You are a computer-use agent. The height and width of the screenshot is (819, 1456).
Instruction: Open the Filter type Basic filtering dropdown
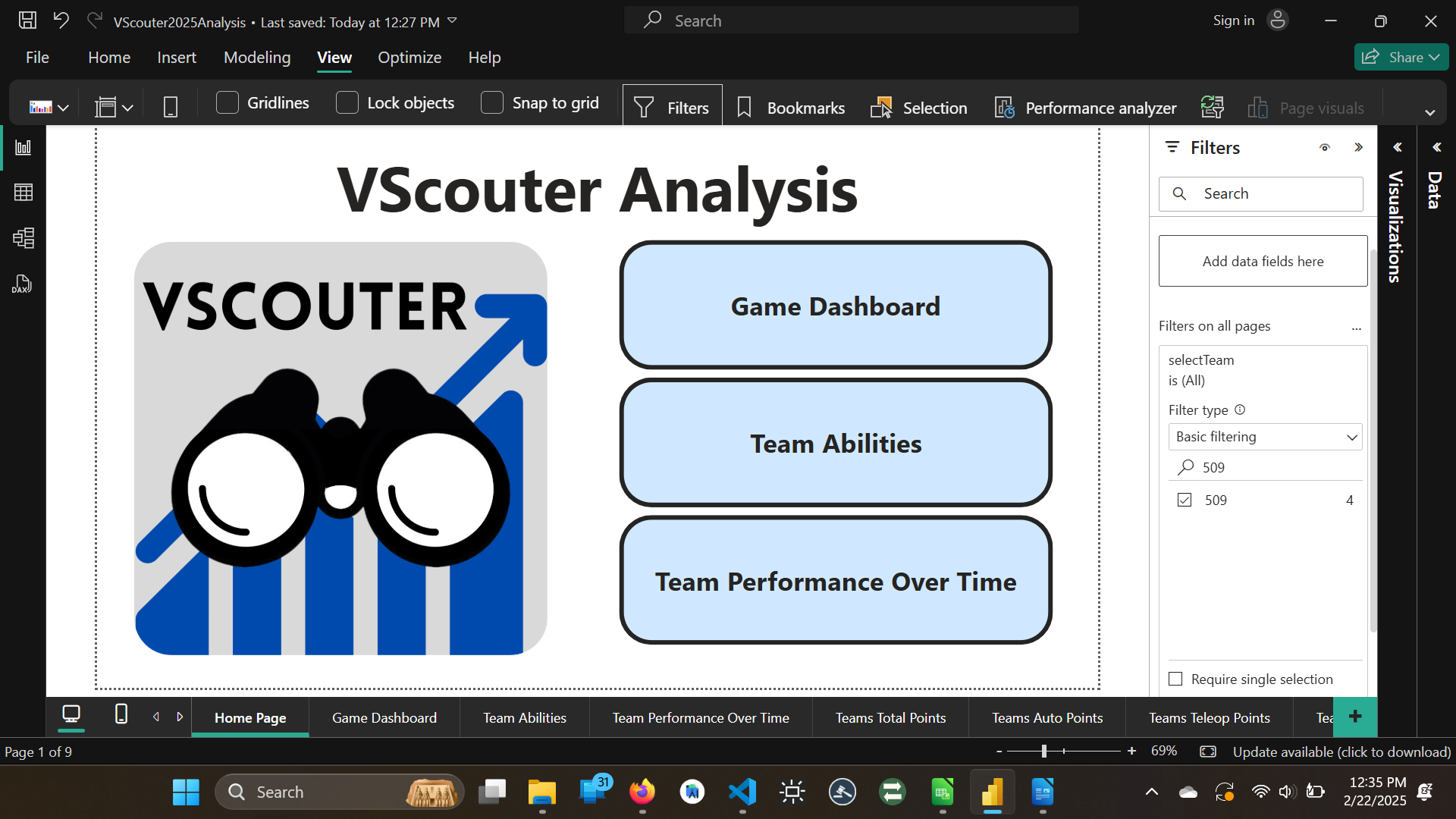pyautogui.click(x=1265, y=437)
